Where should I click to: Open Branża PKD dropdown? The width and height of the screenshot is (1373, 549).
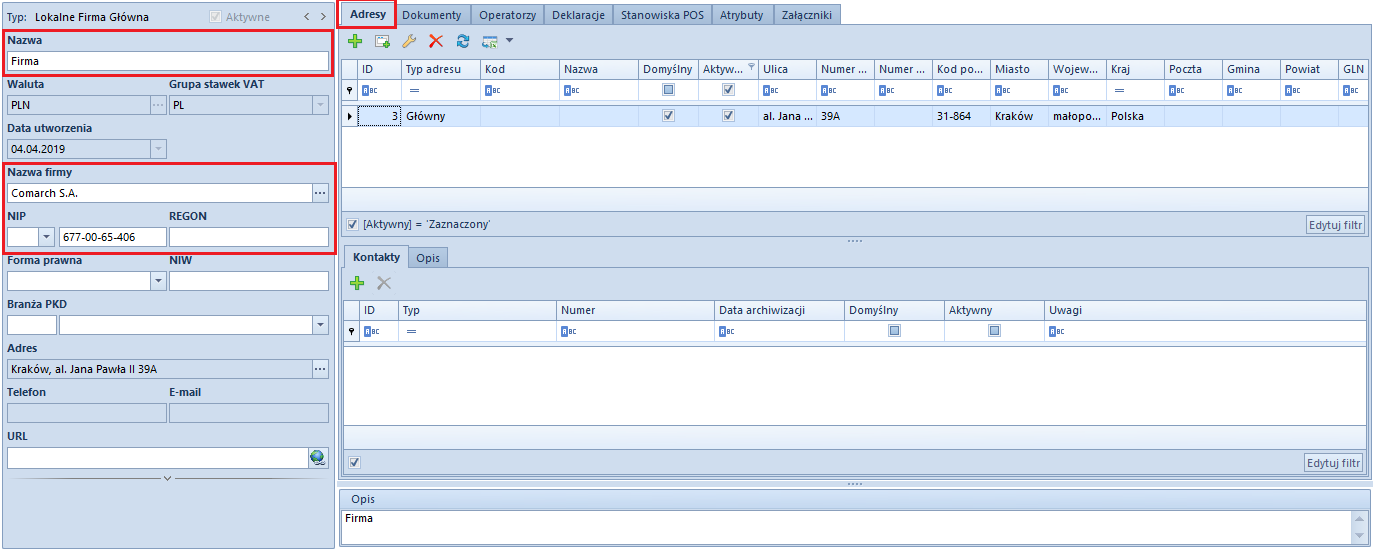click(x=320, y=325)
